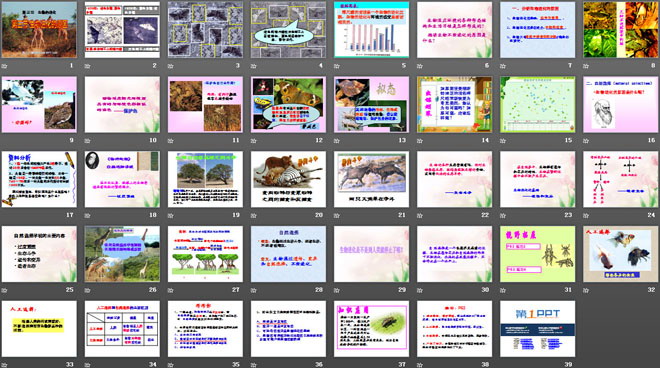This screenshot has height=368, width=660.
Task: Select slide 26 with the giraffe landscape photos
Action: coord(122,254)
